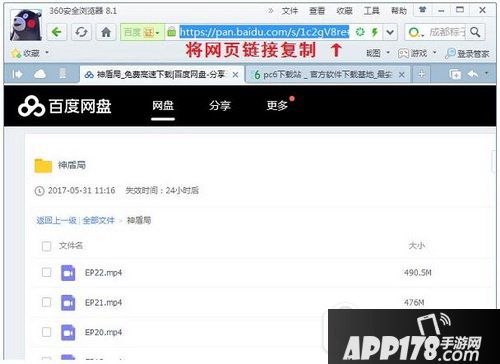Select the highlighted pan.baidu.com URL field
The width and height of the screenshot is (500, 364).
point(264,32)
